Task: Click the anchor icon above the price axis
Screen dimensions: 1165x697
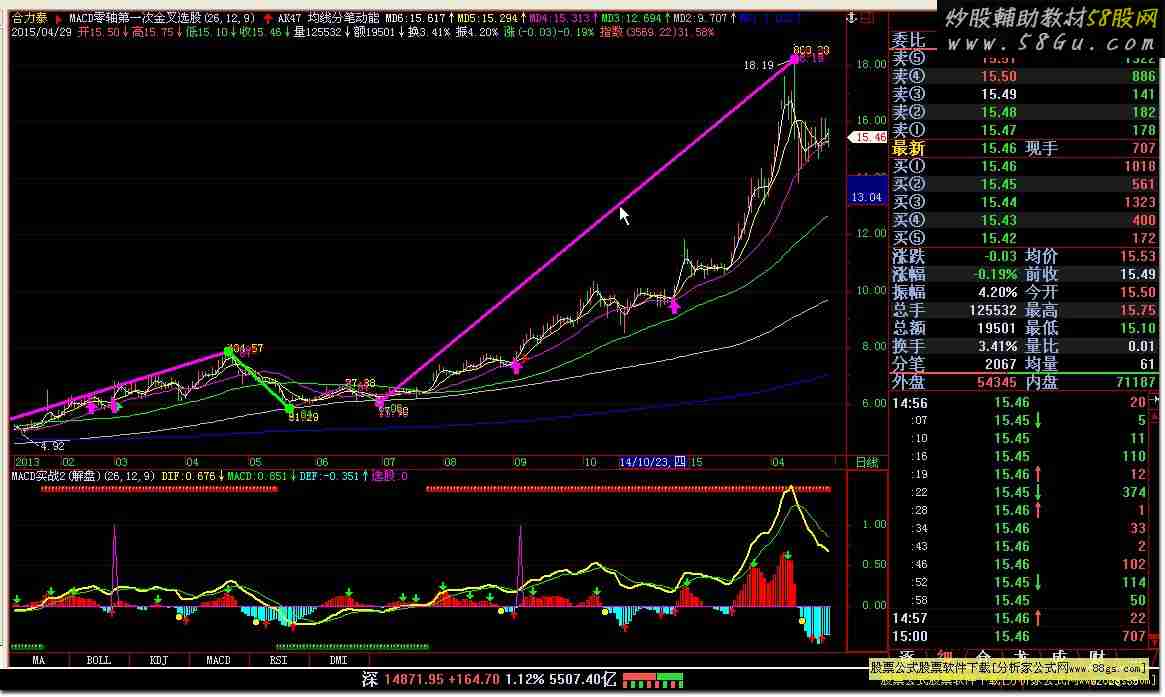Action: pos(851,17)
